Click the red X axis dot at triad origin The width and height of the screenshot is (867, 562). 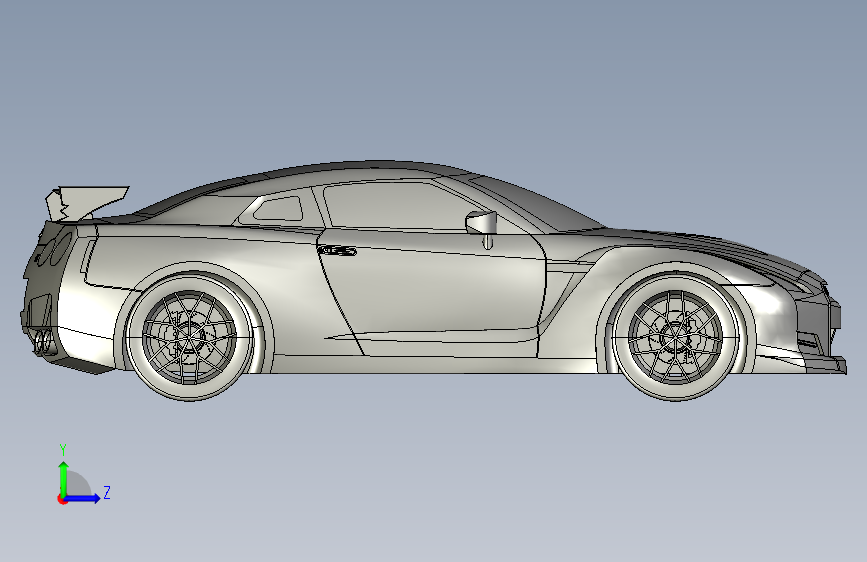pyautogui.click(x=62, y=499)
